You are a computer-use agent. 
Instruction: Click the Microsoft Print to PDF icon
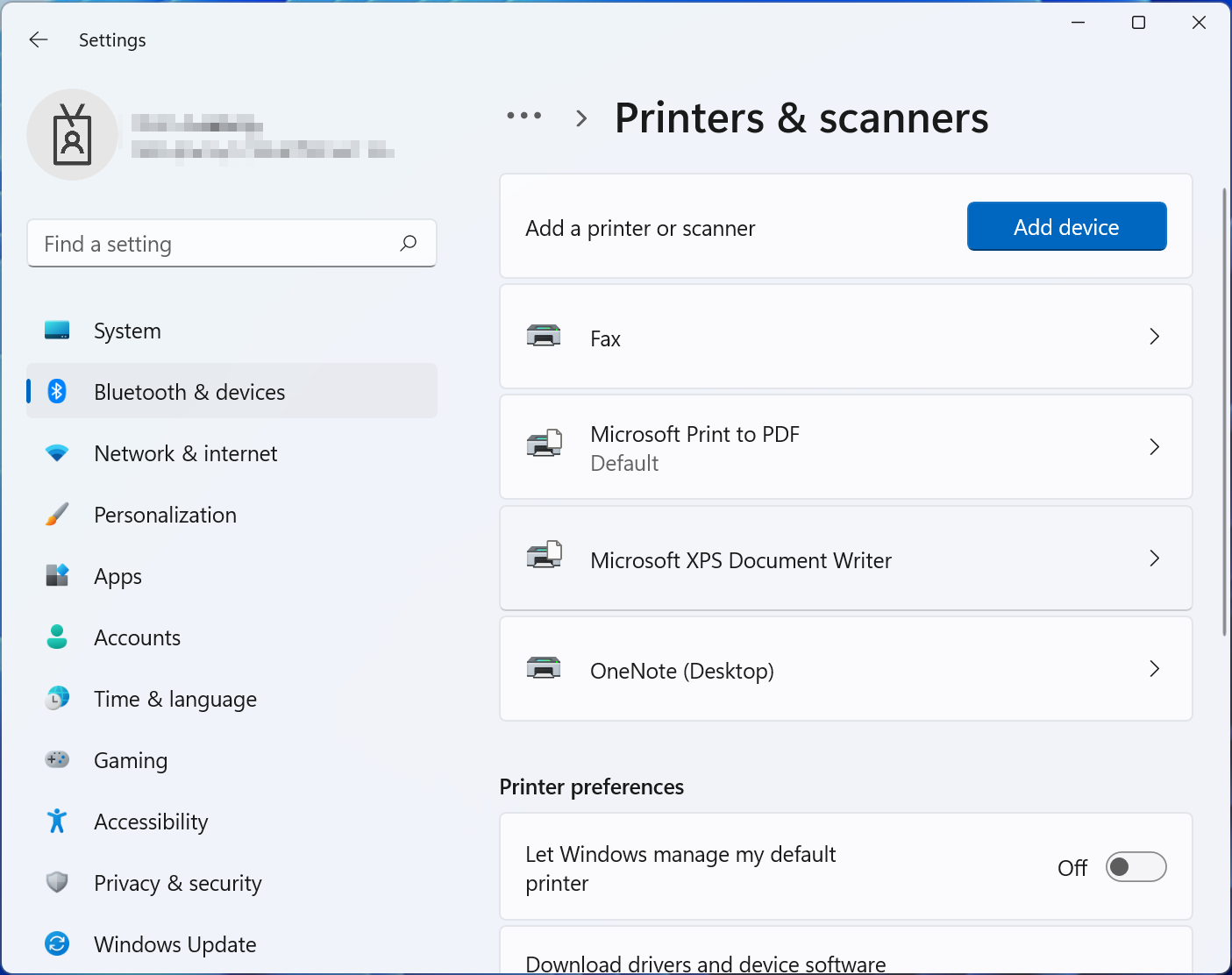coord(544,444)
